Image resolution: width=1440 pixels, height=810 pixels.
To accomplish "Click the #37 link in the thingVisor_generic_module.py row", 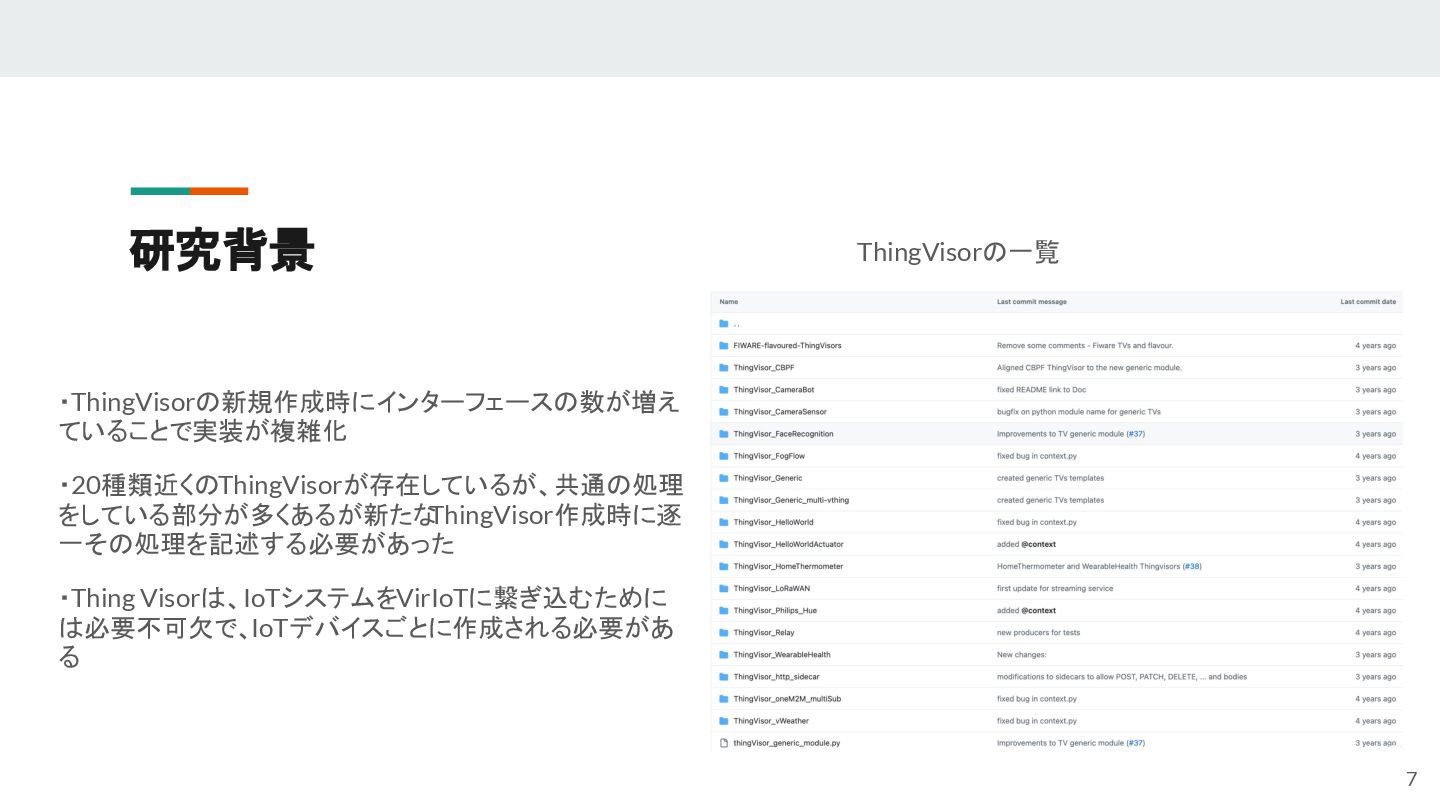I will point(1135,743).
